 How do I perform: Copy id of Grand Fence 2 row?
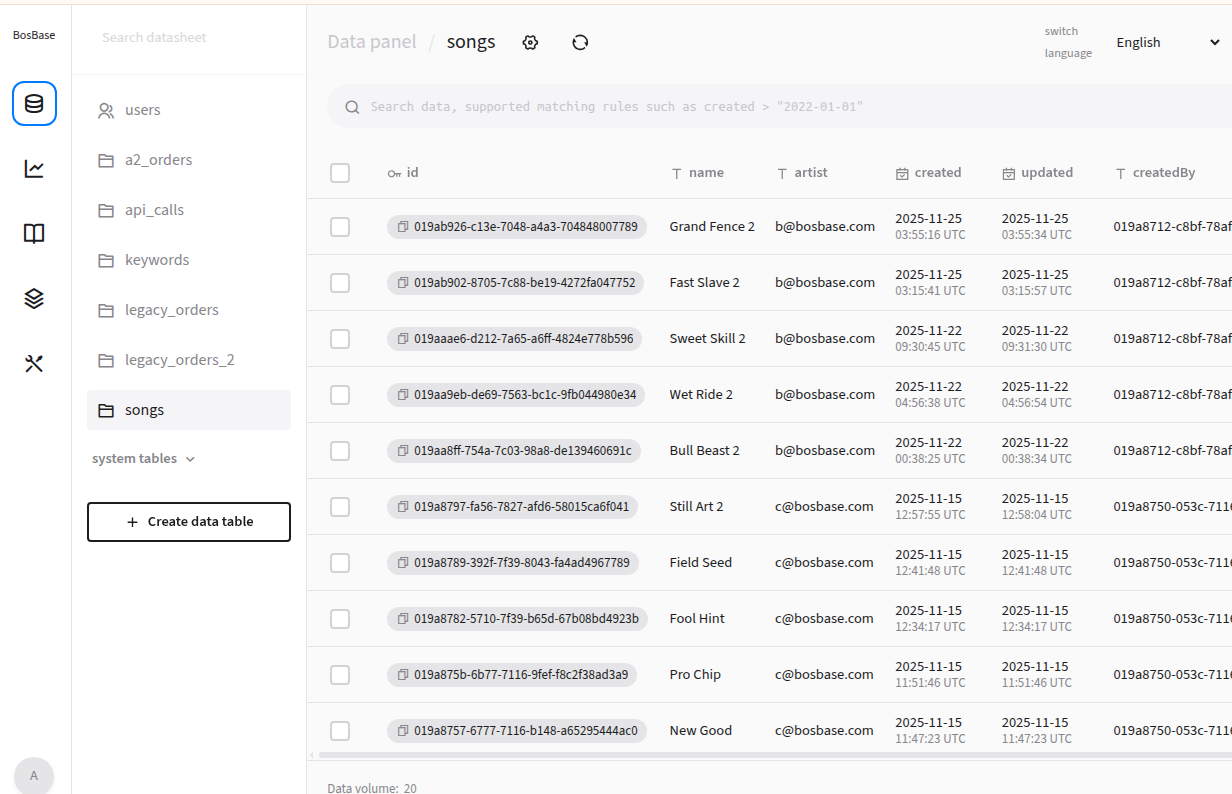click(x=403, y=227)
